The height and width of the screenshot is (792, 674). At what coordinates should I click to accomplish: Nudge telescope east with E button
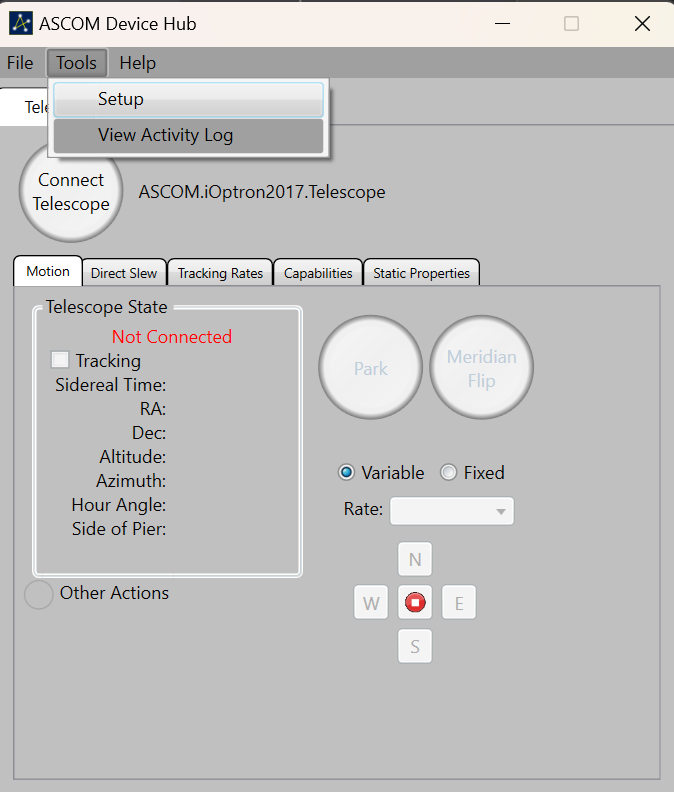point(459,602)
